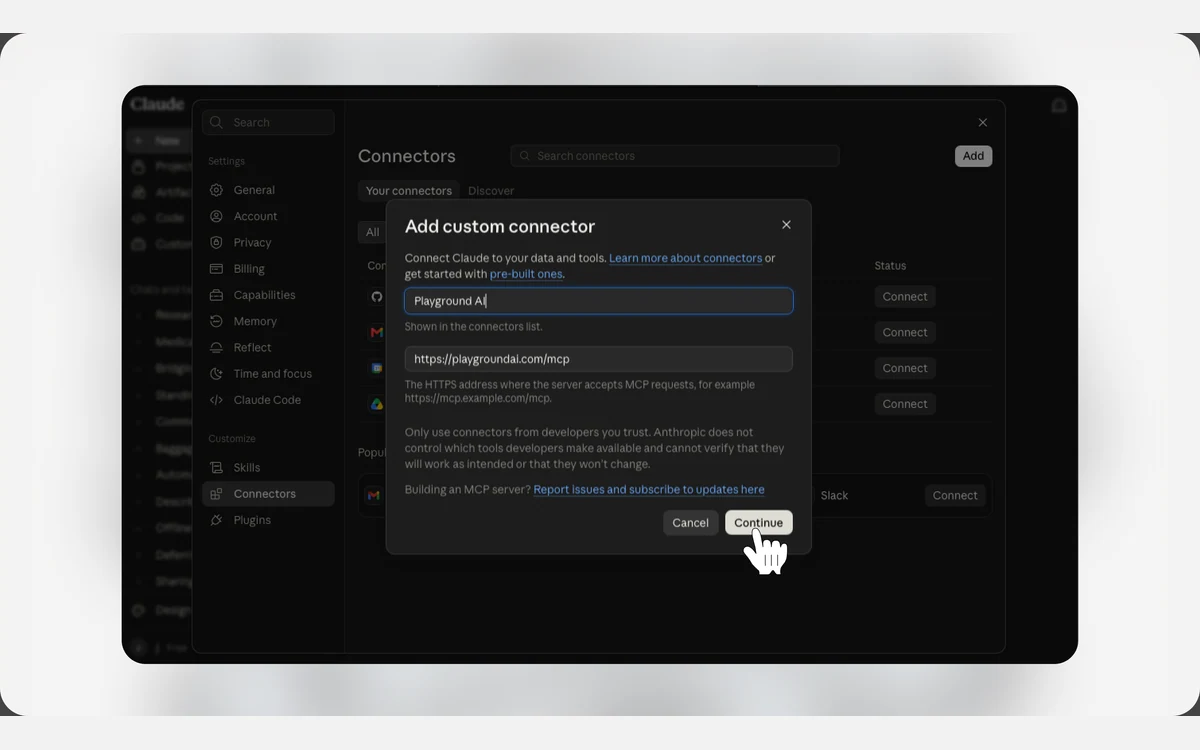Connect the Google Calendar connector row
This screenshot has height=750, width=1200.
(x=905, y=368)
